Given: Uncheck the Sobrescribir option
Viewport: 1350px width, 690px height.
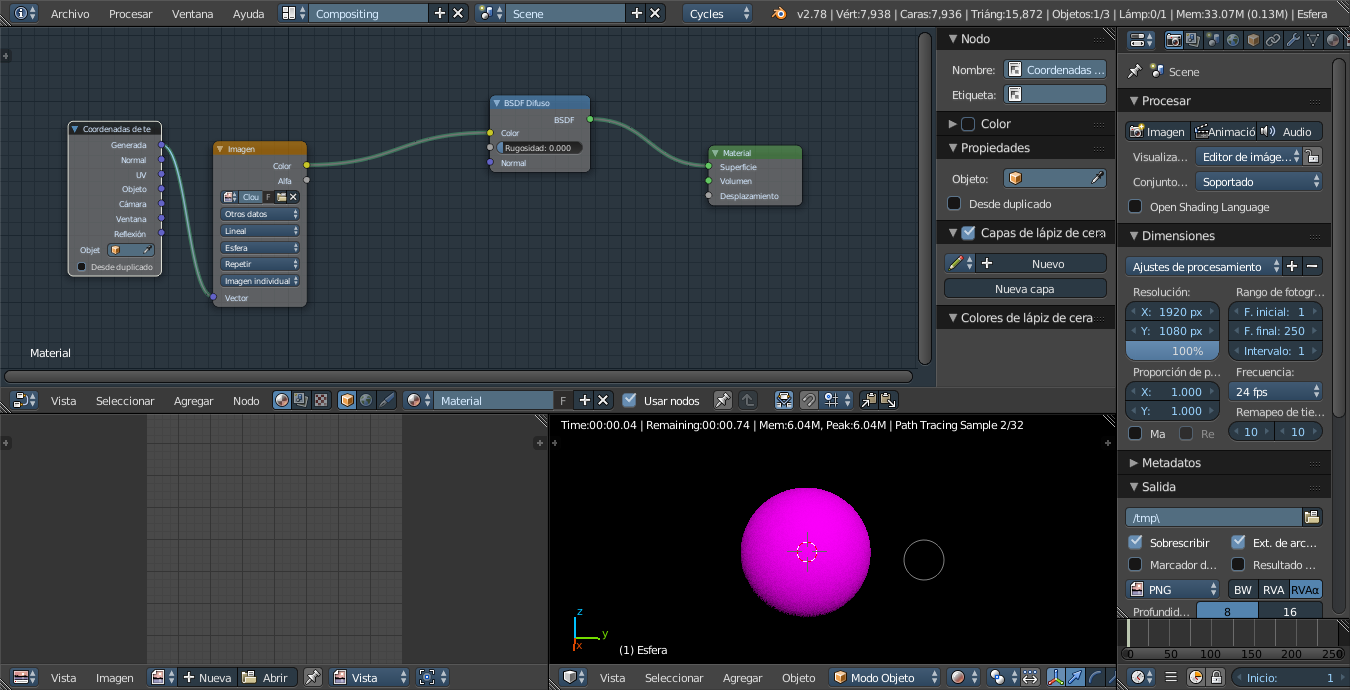Looking at the screenshot, I should [x=1135, y=542].
